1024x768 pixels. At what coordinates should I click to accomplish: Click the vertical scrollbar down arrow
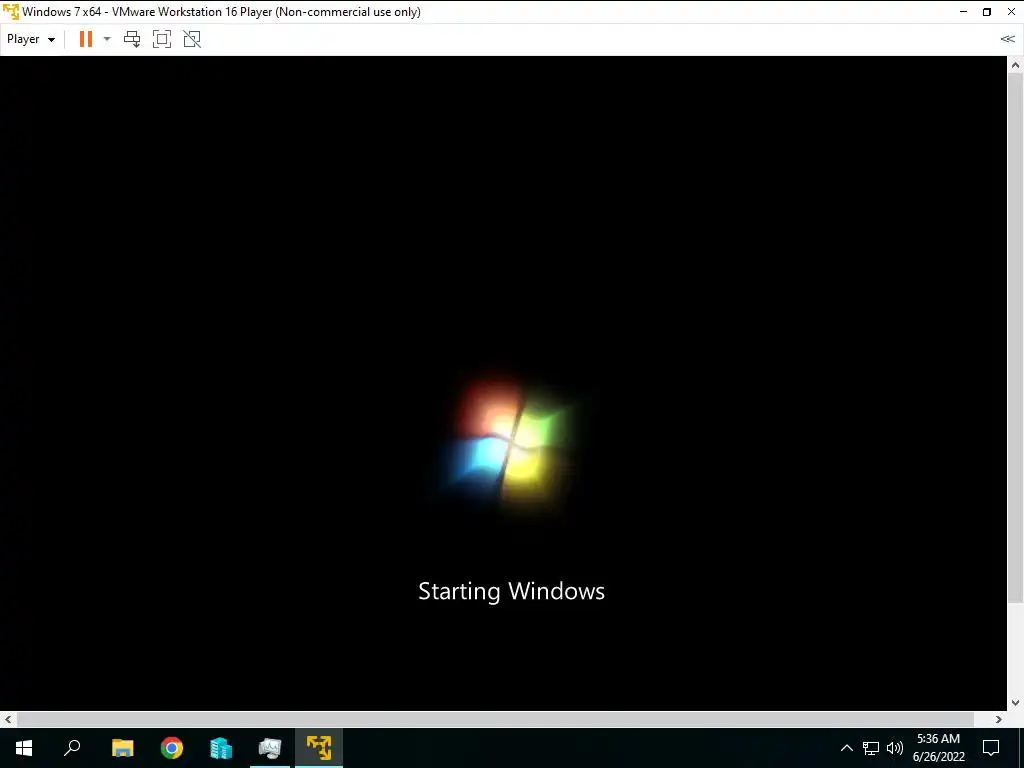tap(1016, 703)
